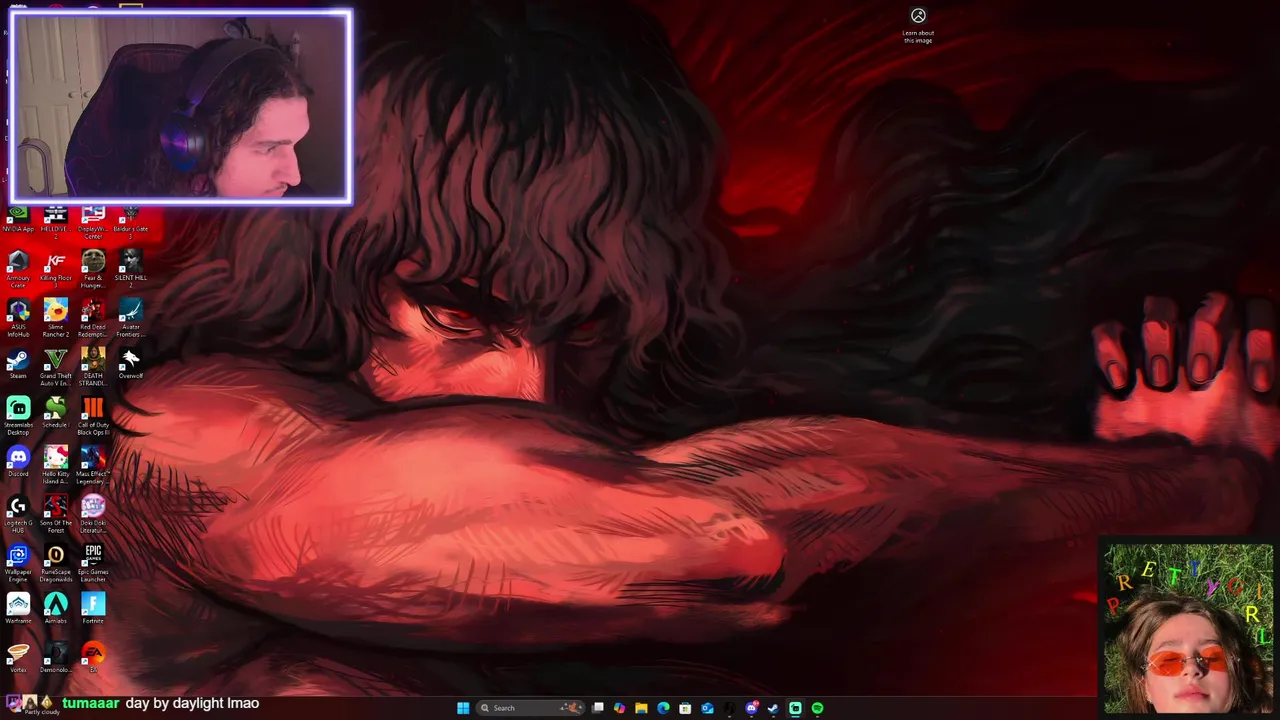Select the Streamlabs Desktop shortcut icon
The height and width of the screenshot is (720, 1280).
pos(18,416)
